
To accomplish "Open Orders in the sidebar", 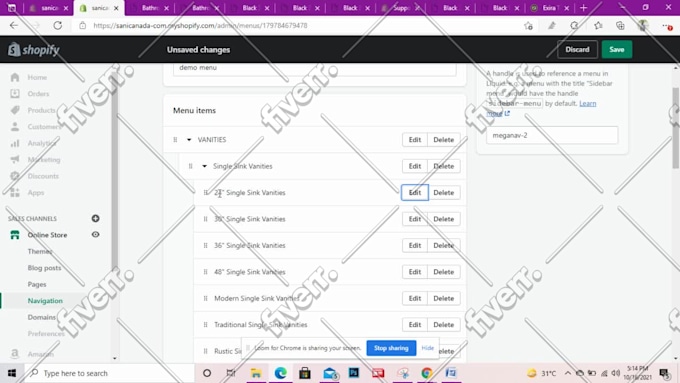I will pyautogui.click(x=38, y=94).
